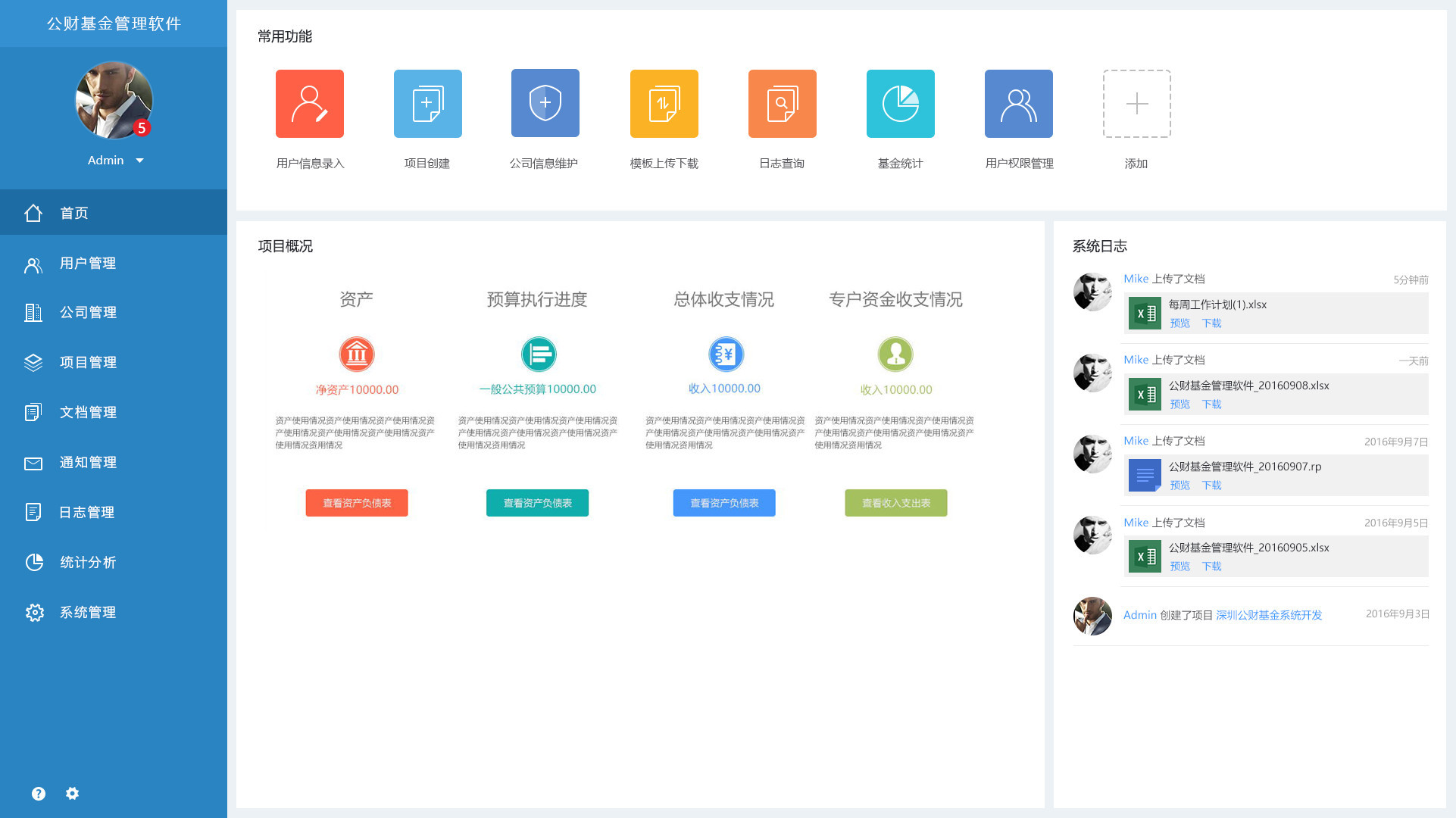Viewport: 1456px width, 818px height.
Task: Open the 公司信息维护 shield icon
Action: 545,103
